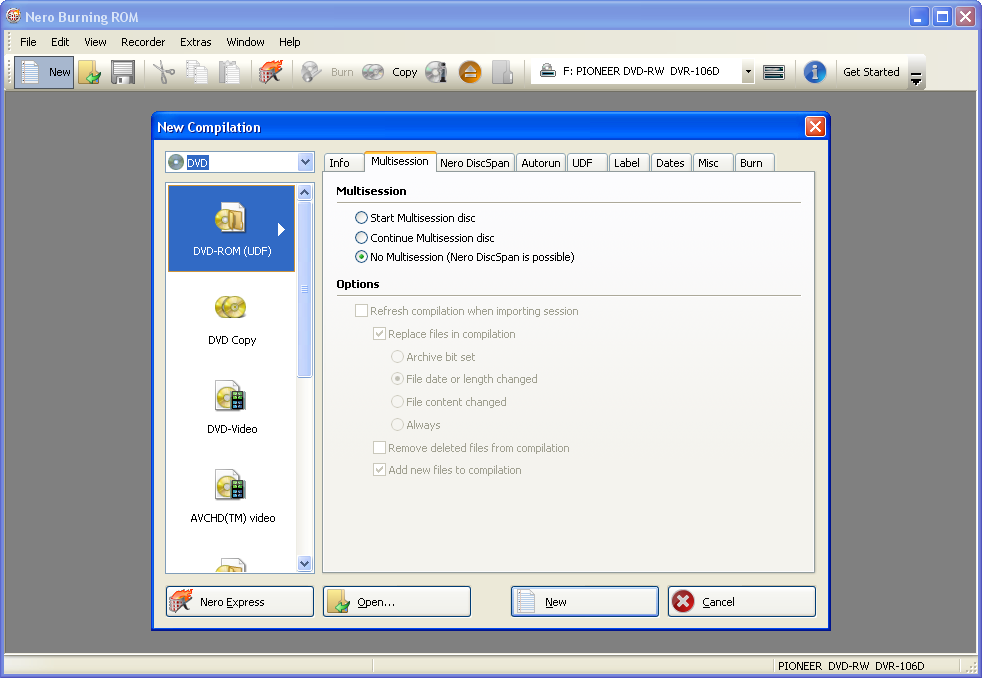Open the Window menu
This screenshot has width=982, height=678.
(x=246, y=42)
